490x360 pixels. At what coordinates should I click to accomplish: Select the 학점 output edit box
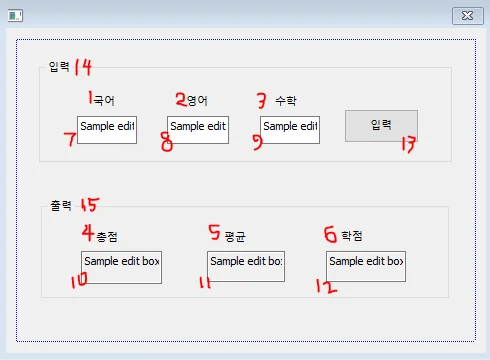pos(366,266)
